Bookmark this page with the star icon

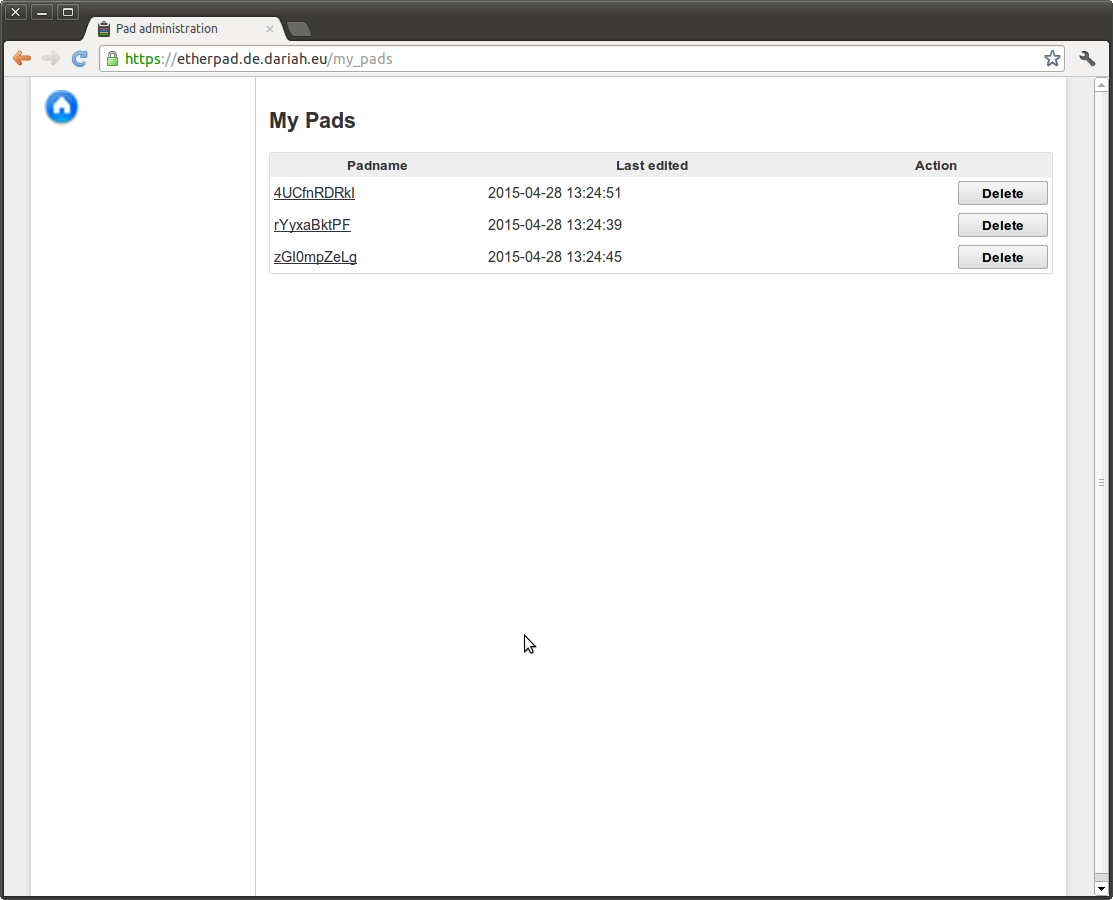coord(1052,59)
